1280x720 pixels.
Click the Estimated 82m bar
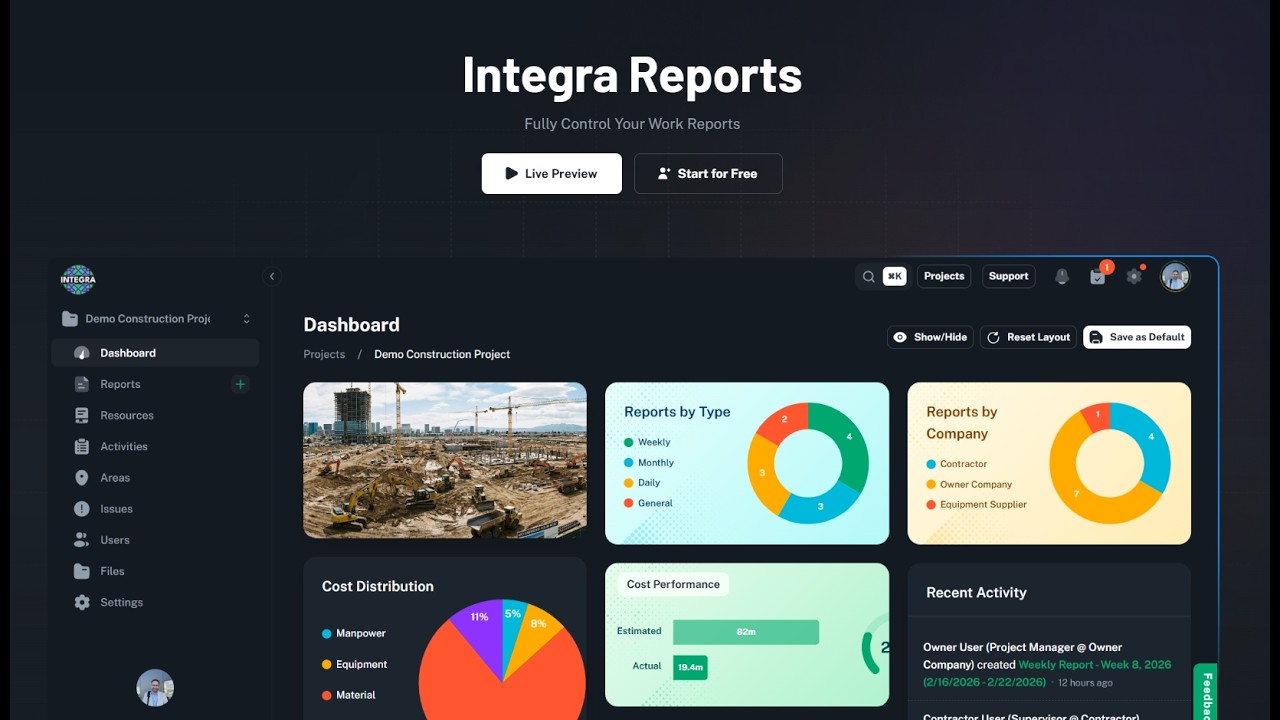746,632
